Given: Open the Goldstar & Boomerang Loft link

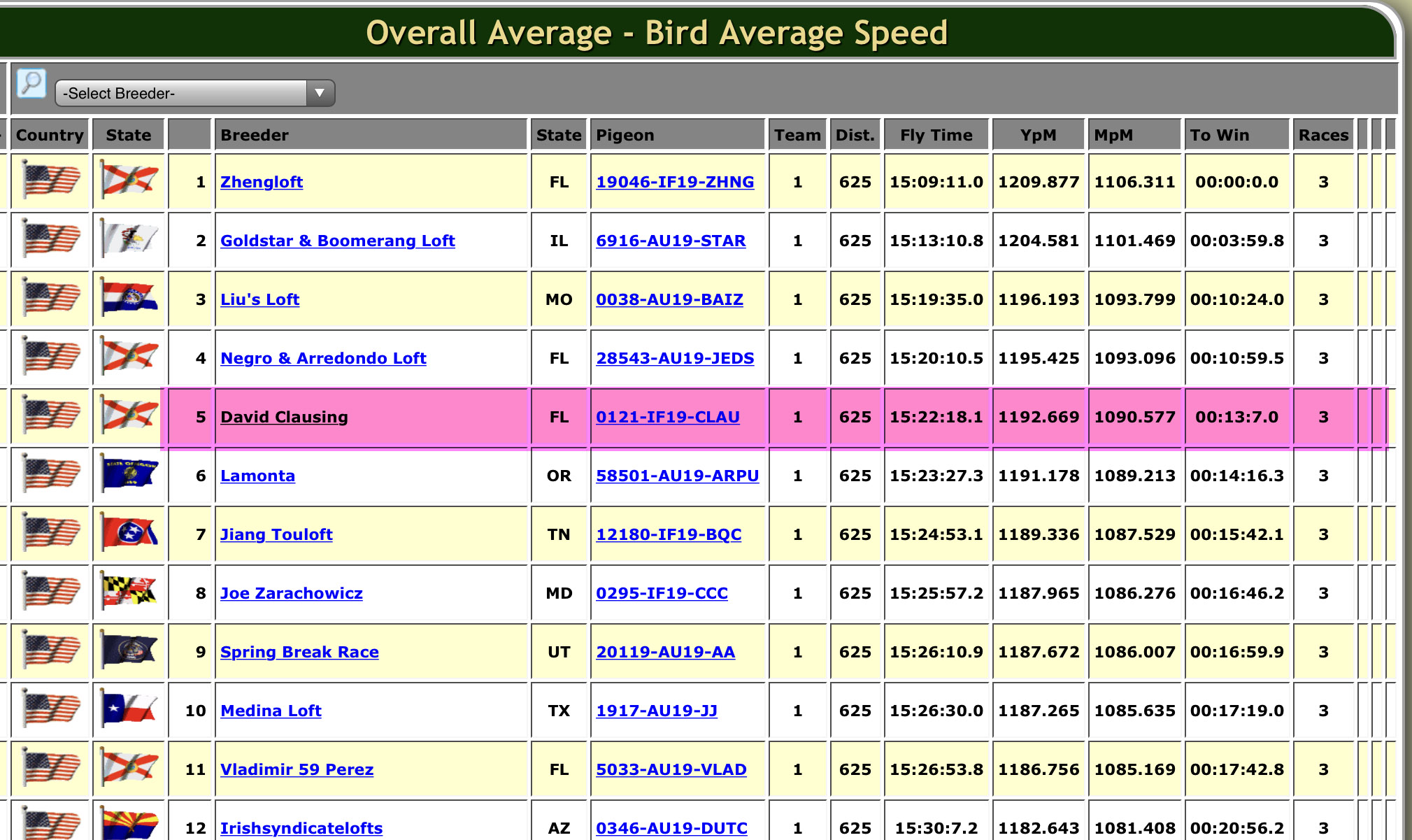Looking at the screenshot, I should point(337,241).
